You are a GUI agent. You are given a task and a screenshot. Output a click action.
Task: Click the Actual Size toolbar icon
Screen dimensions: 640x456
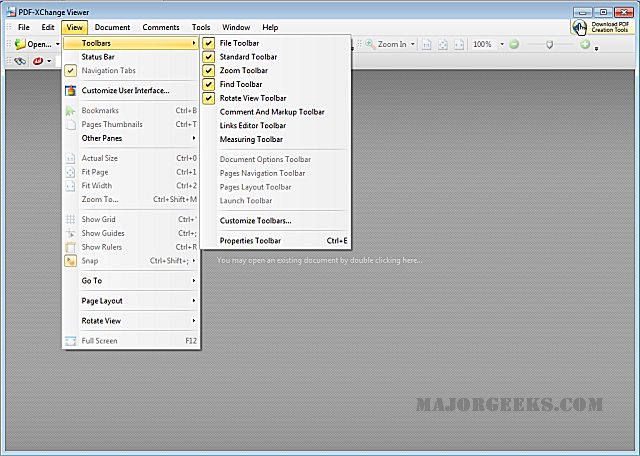pos(427,44)
